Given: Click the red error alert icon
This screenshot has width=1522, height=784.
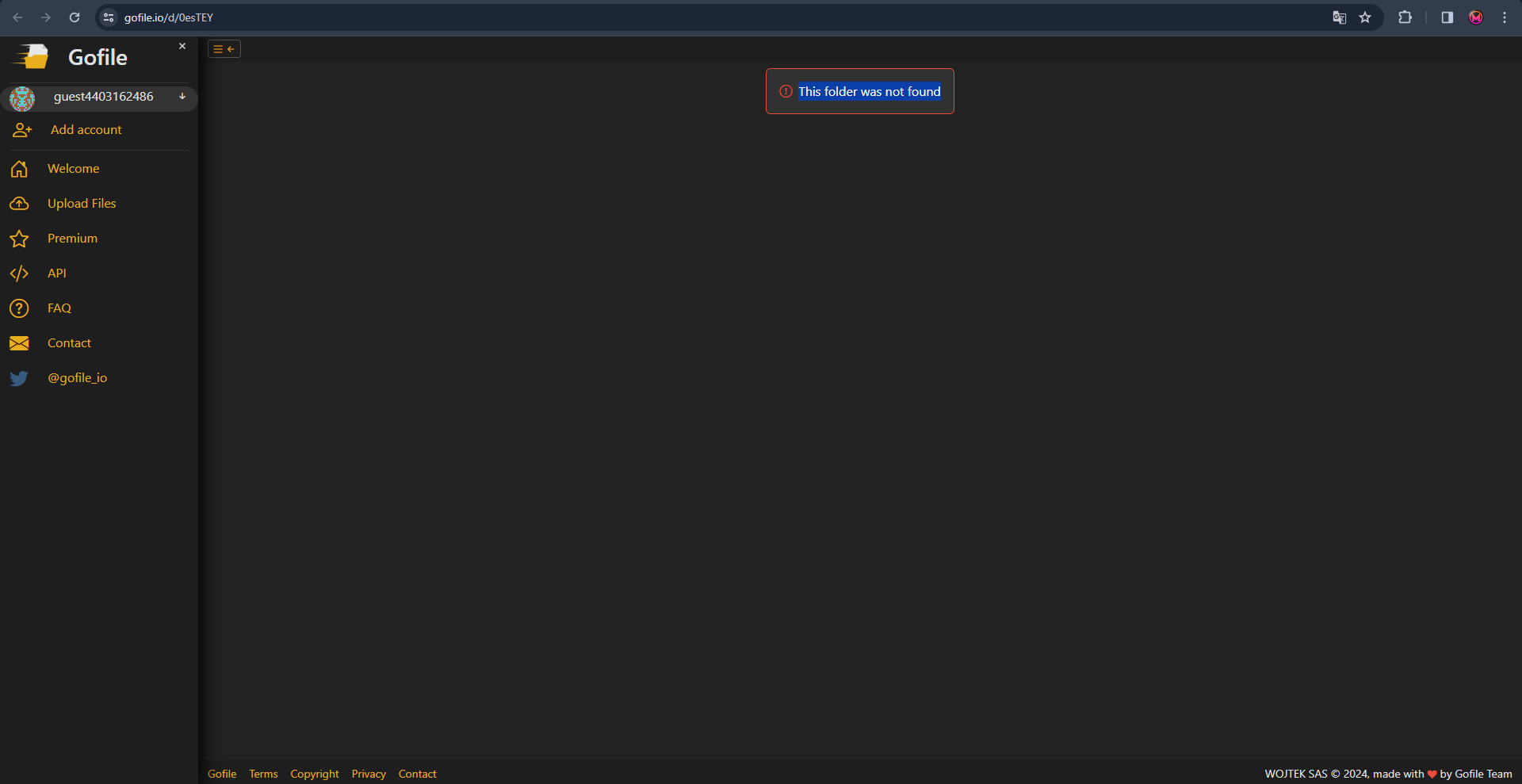Looking at the screenshot, I should click(786, 91).
